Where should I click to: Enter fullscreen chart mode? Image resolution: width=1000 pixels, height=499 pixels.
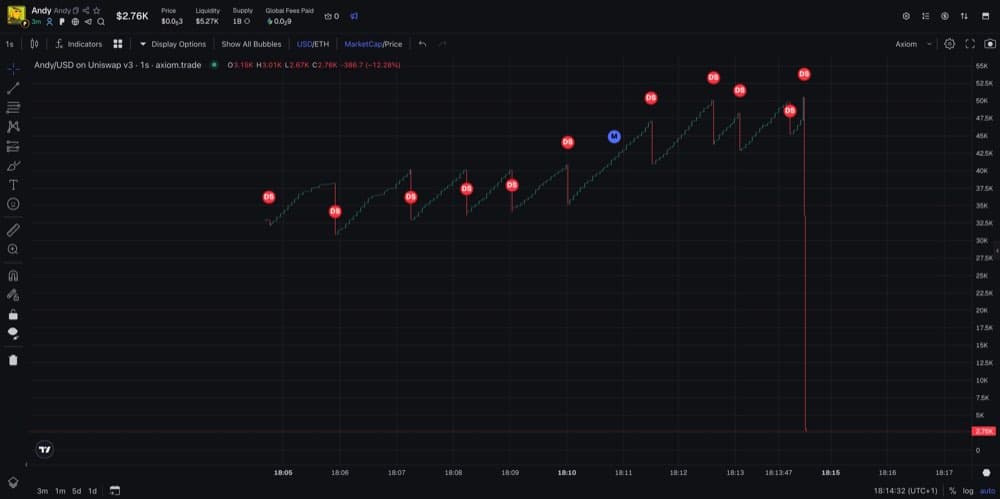click(970, 44)
